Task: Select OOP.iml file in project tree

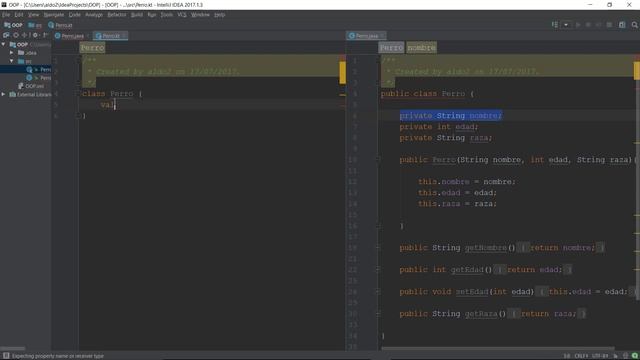Action: [x=31, y=86]
